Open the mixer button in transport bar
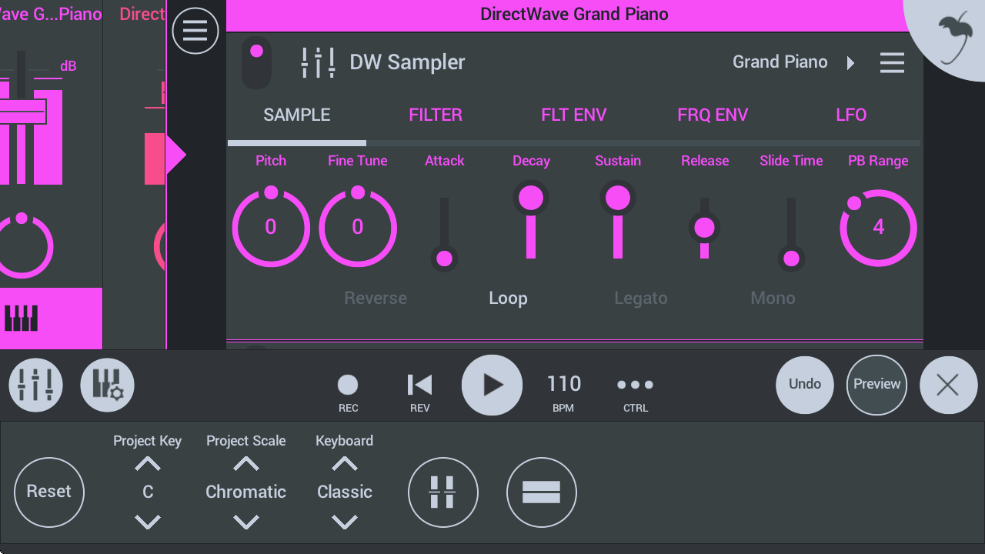 coord(36,385)
